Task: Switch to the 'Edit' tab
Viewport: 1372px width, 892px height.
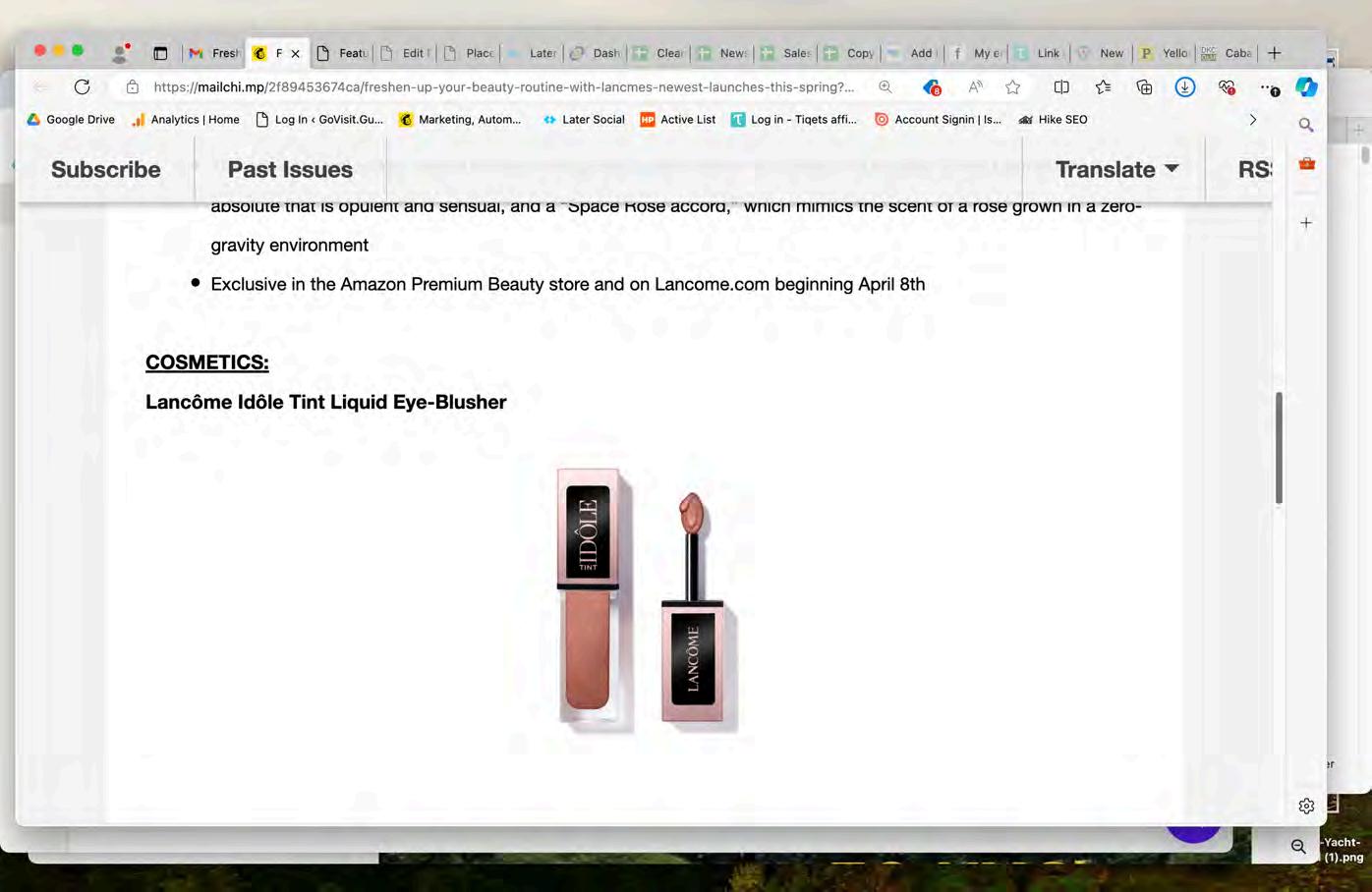Action: click(405, 53)
